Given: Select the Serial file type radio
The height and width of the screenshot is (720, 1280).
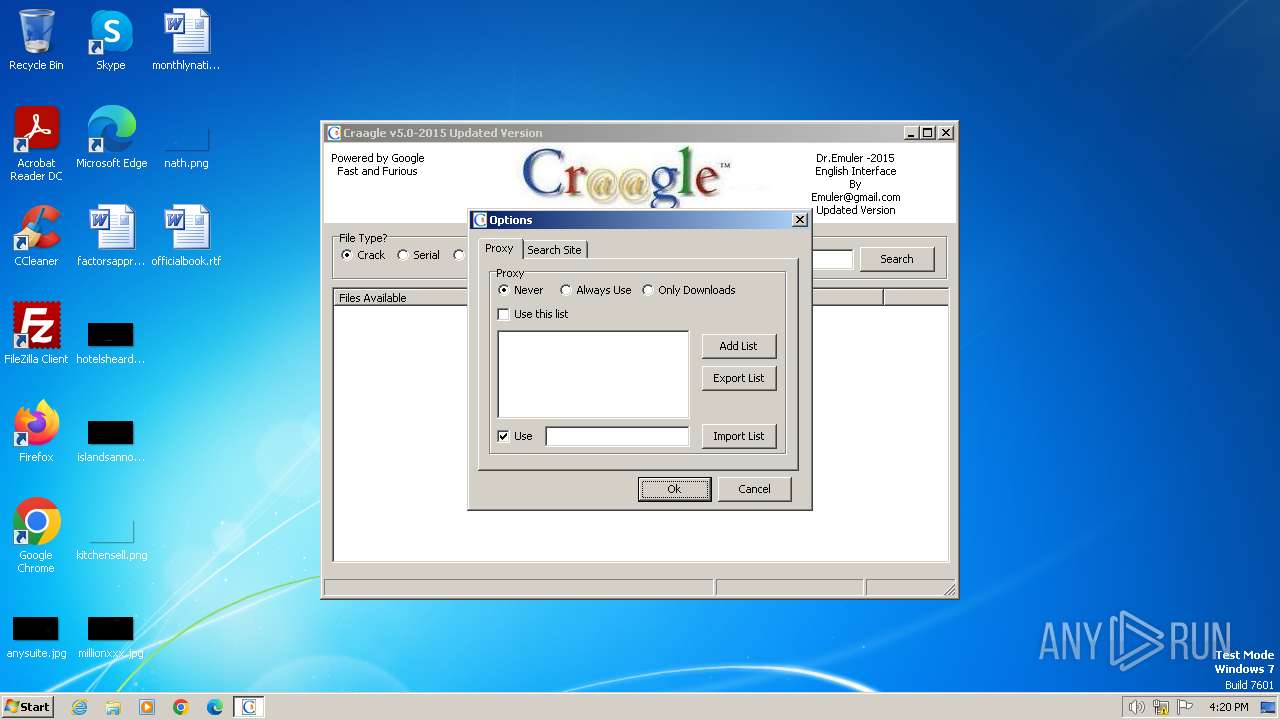Looking at the screenshot, I should click(403, 255).
